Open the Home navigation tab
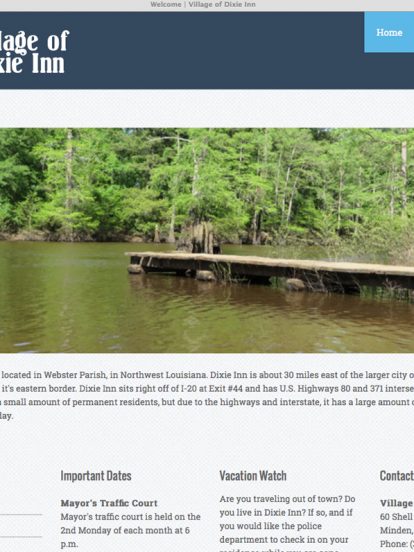The image size is (414, 552). pyautogui.click(x=389, y=32)
